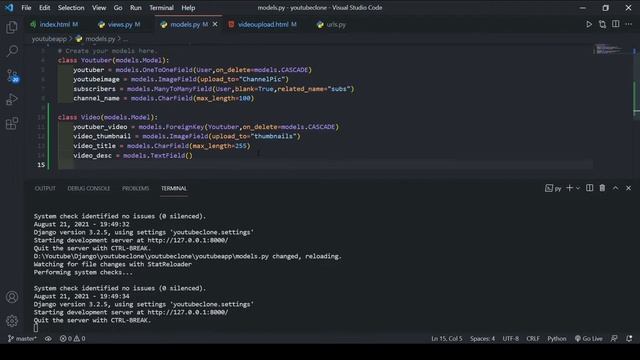Screen dimensions: 640x360
Task: Open the File menu
Action: 26,8
